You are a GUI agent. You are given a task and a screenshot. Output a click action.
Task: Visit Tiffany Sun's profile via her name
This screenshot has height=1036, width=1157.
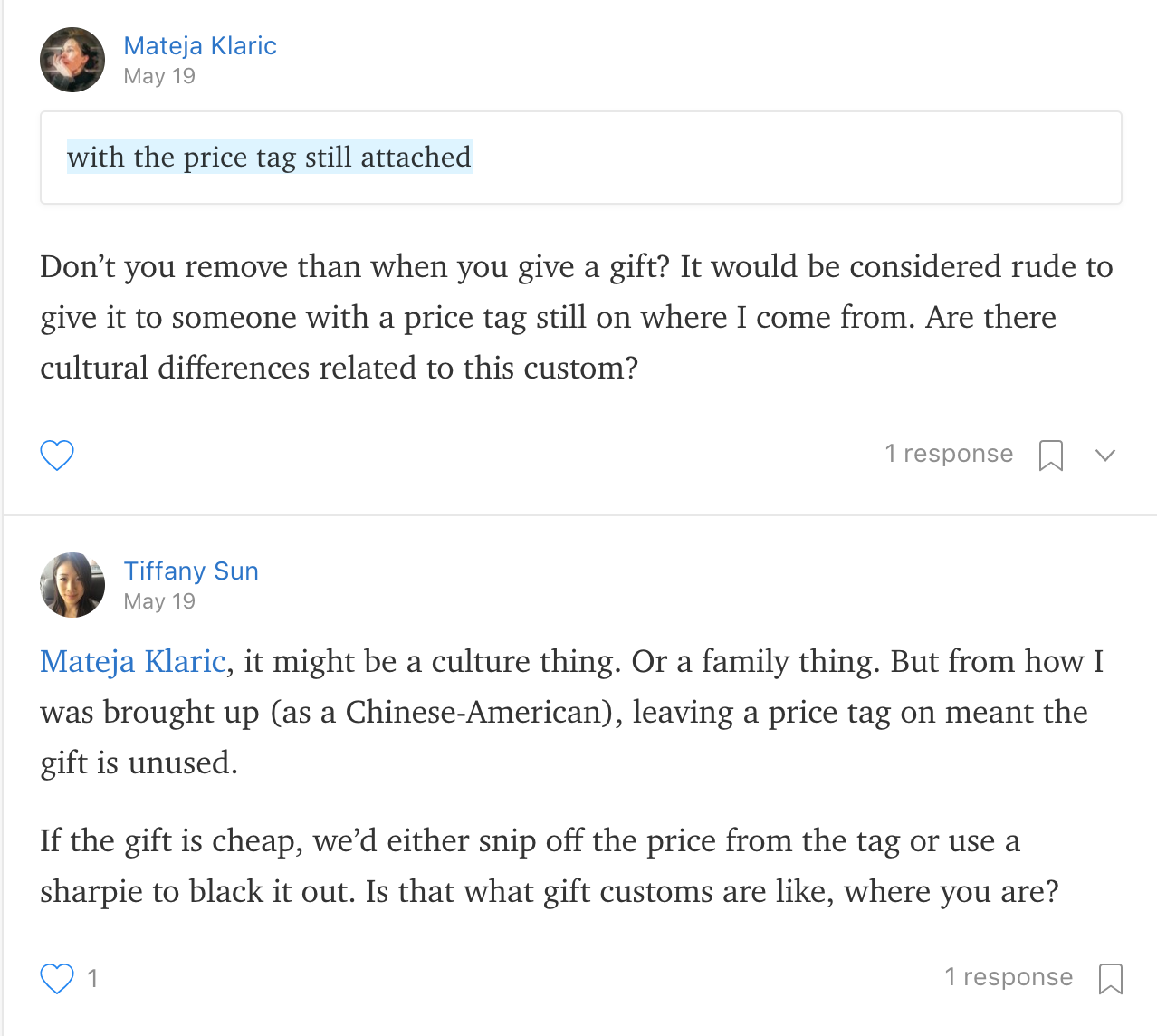pos(191,571)
